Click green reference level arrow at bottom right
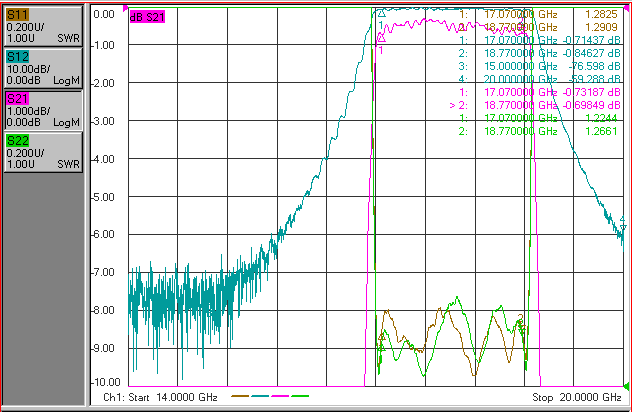Screen dimensions: 632x412 point(626,386)
